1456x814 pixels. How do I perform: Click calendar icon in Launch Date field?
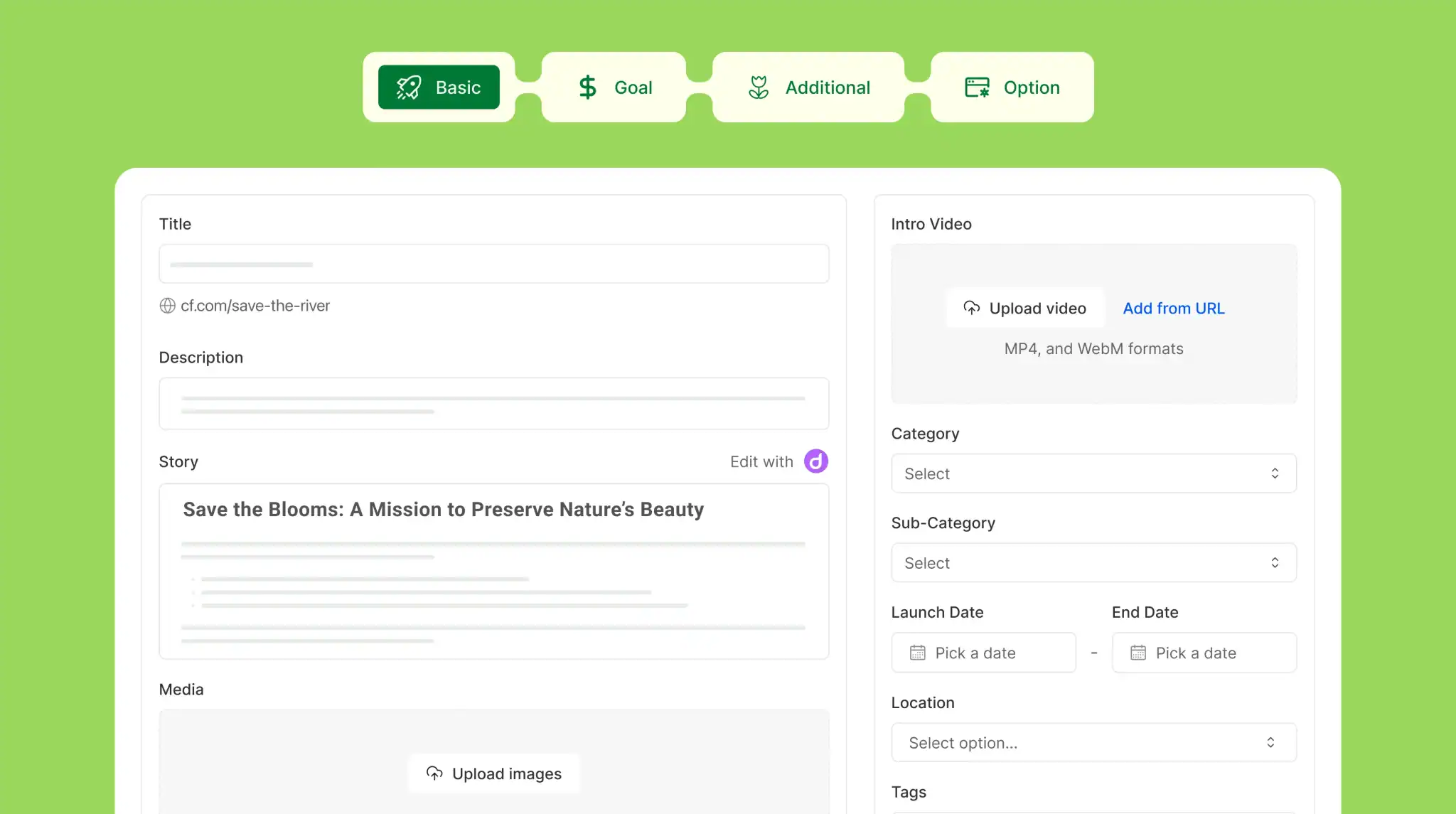click(x=918, y=653)
